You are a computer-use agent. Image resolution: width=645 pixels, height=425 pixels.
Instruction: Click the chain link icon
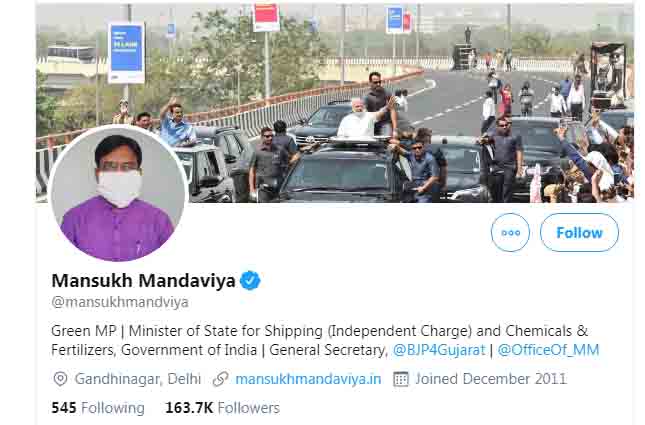click(x=220, y=379)
